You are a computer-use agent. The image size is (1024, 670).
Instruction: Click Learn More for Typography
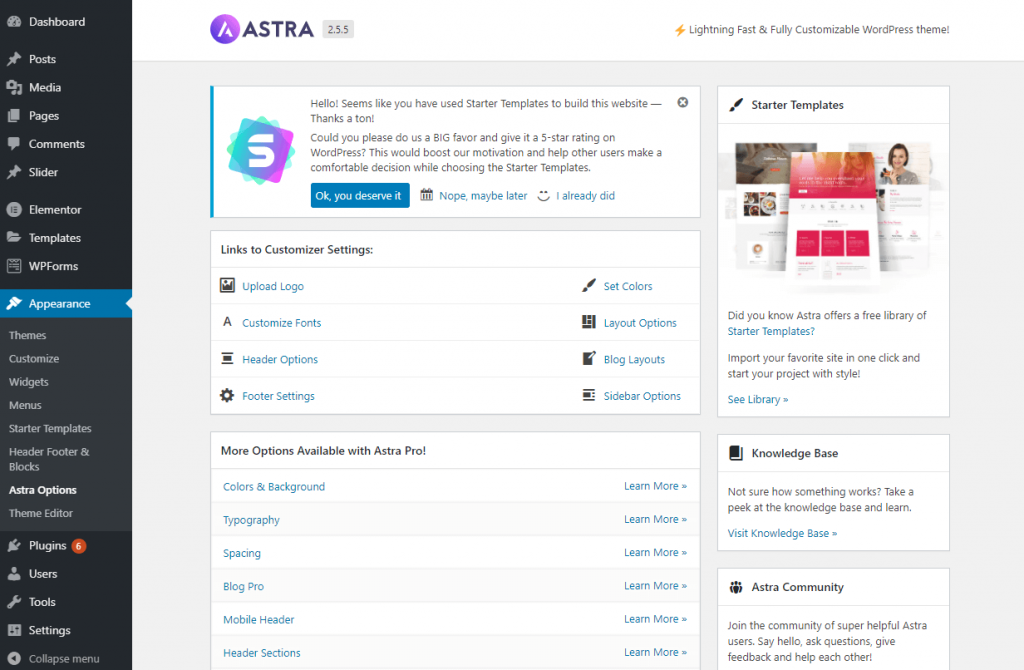pos(655,519)
